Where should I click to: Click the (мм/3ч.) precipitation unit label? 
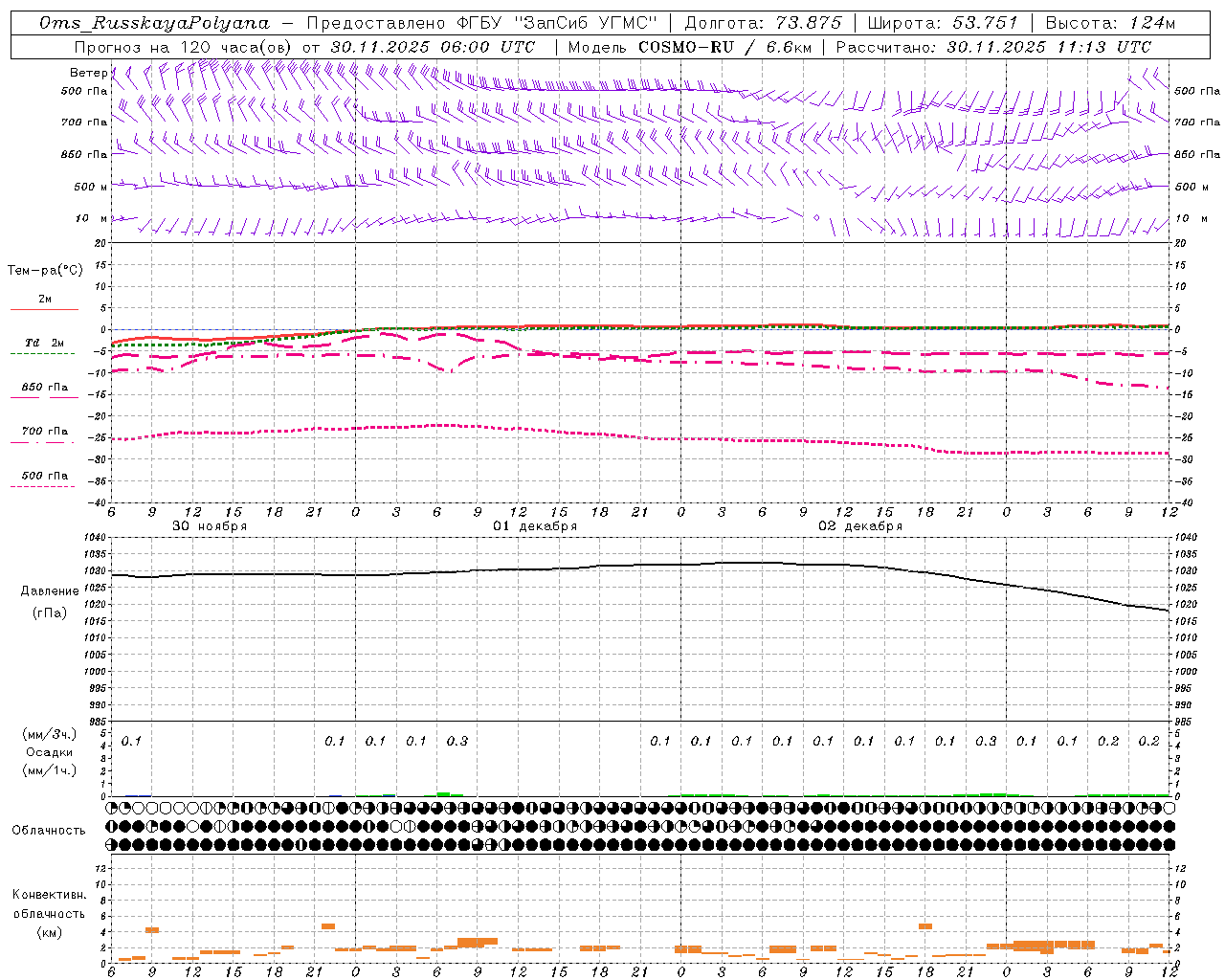click(x=50, y=734)
